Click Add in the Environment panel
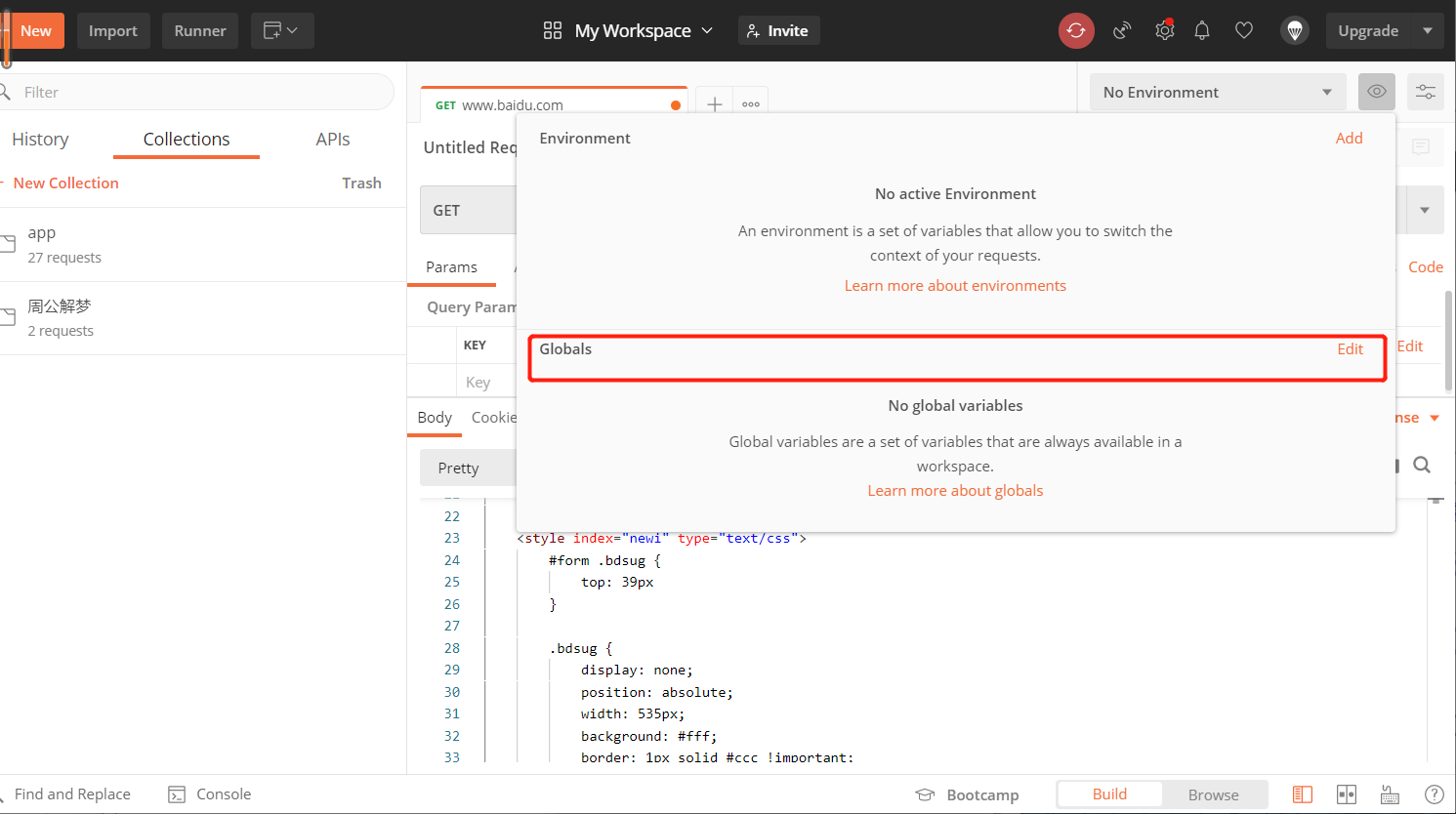The height and width of the screenshot is (814, 1456). (x=1350, y=138)
